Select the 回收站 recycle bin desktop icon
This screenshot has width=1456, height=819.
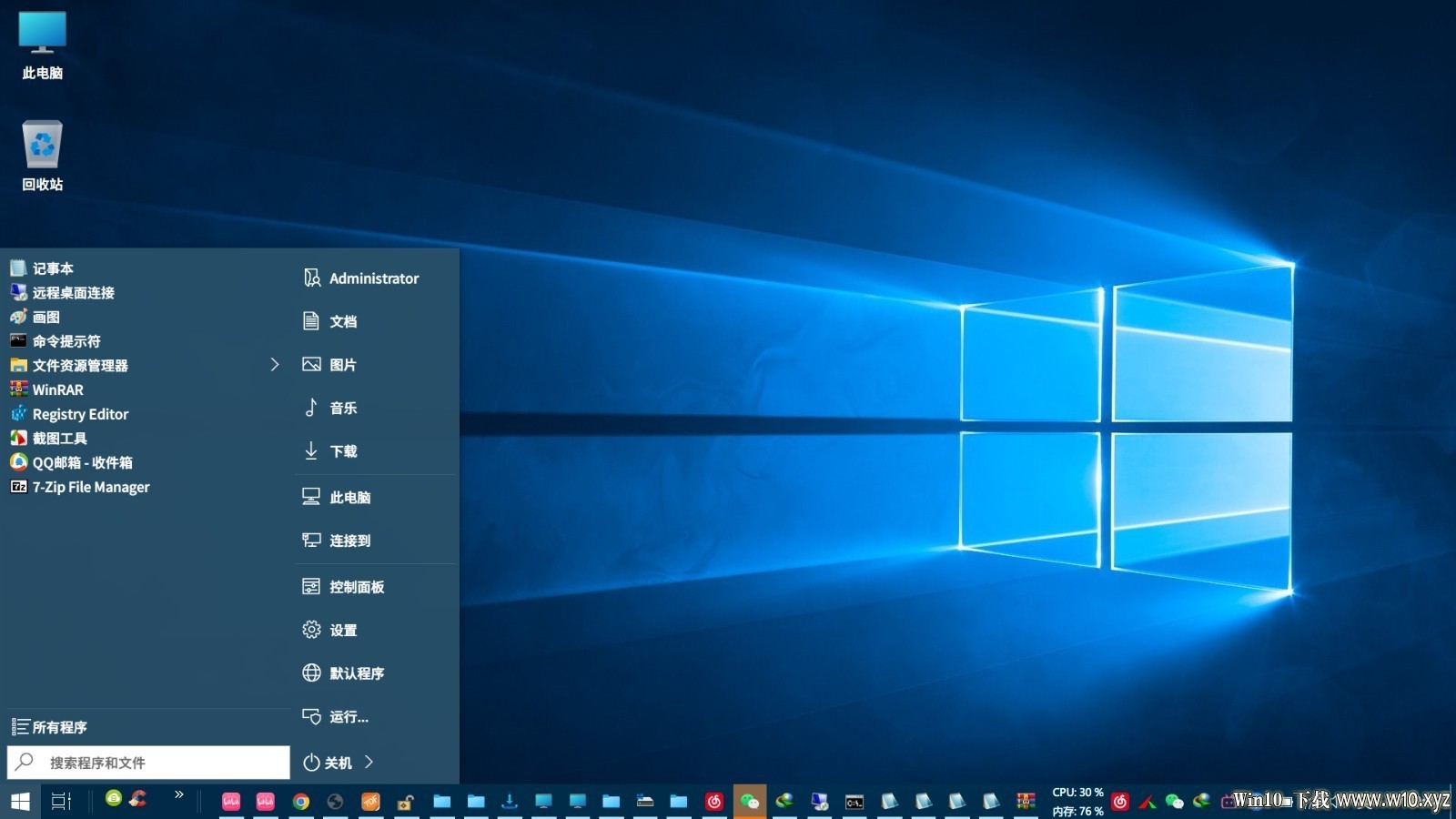(x=42, y=155)
